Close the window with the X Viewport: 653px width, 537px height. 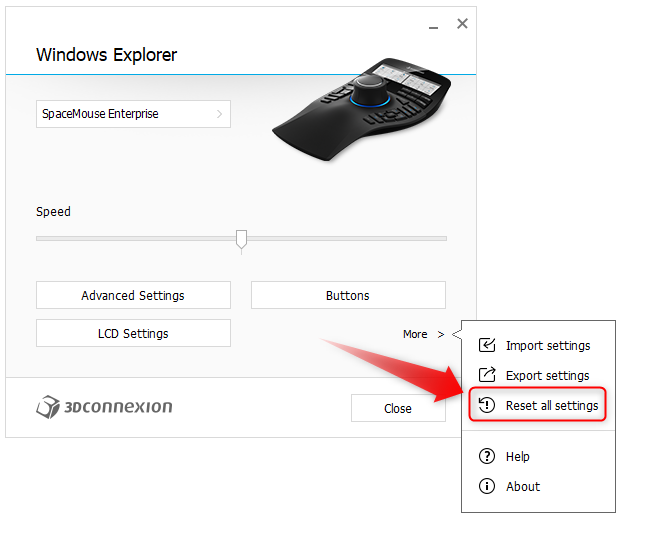click(462, 24)
